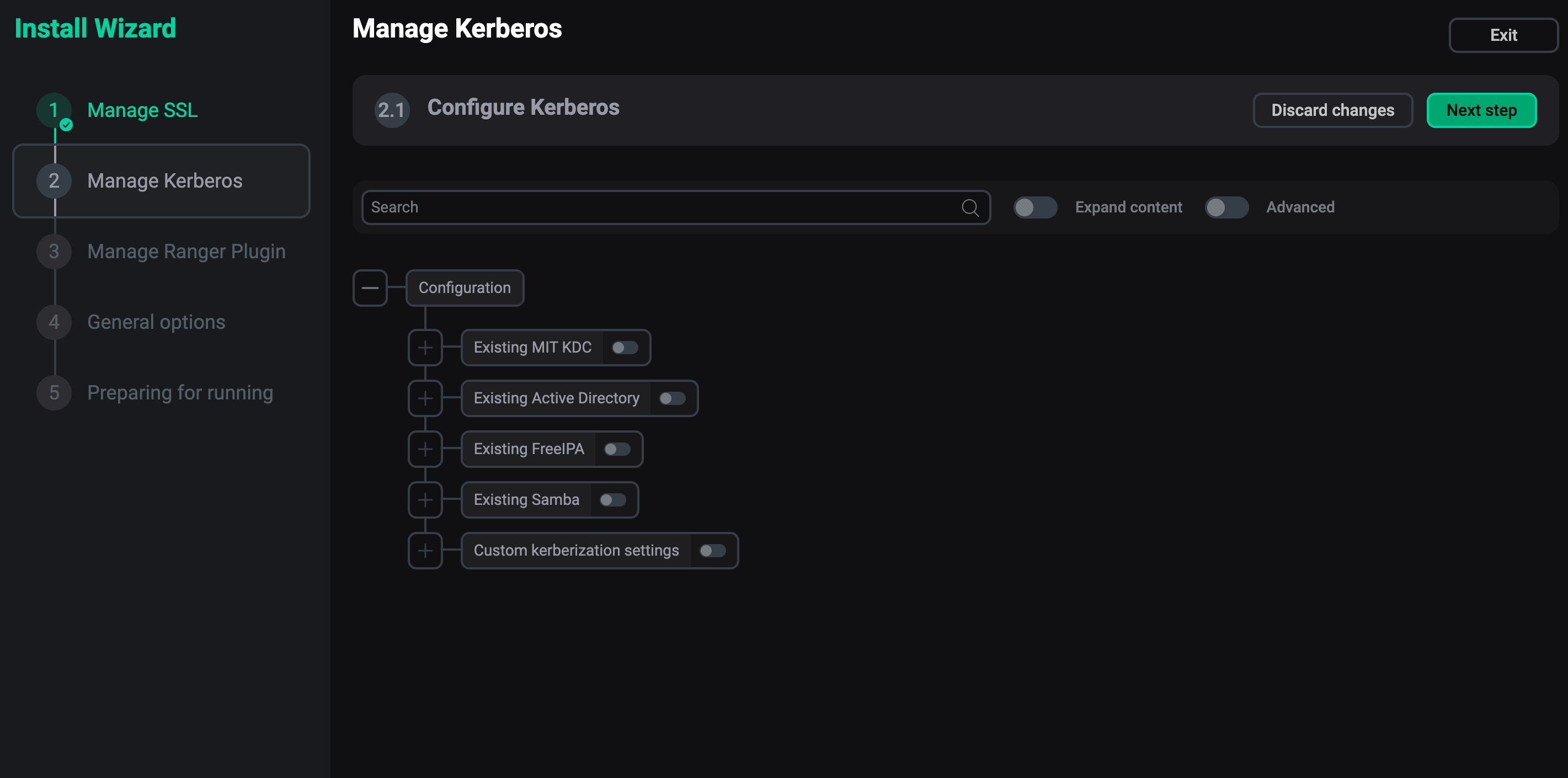
Task: Click the Configure Kerberos heading
Action: point(523,108)
